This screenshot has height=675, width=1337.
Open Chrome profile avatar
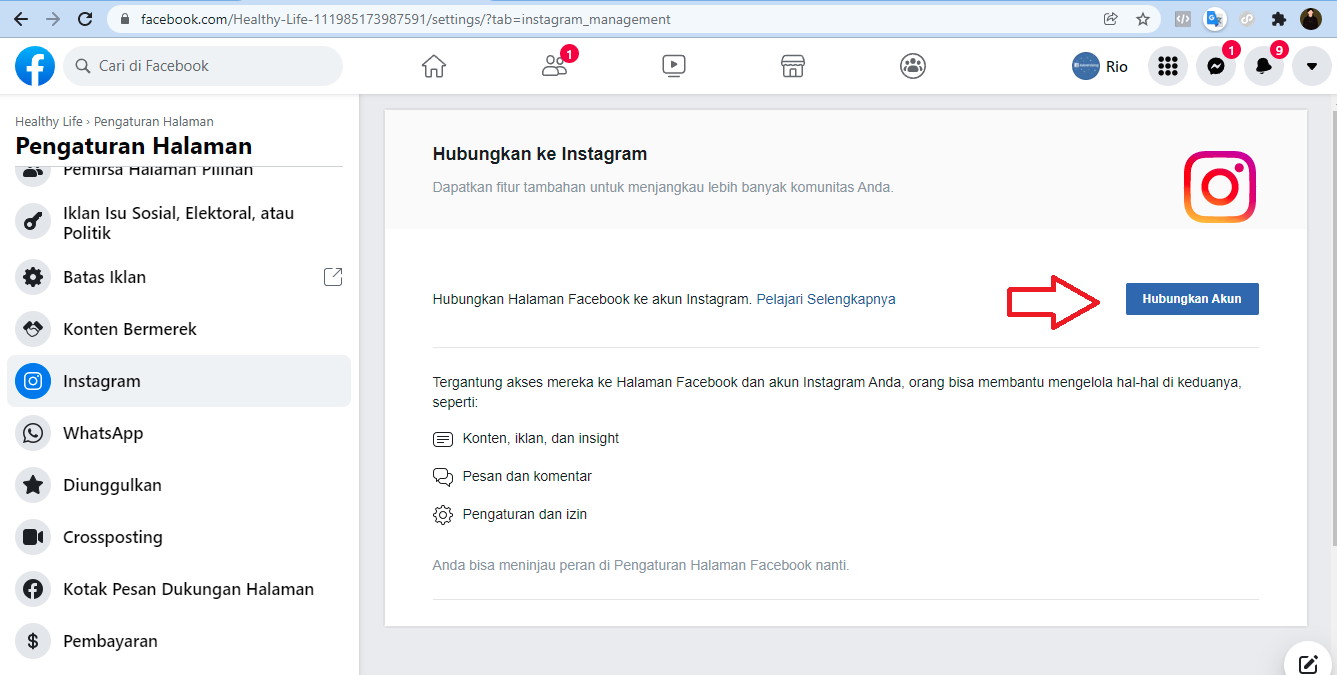click(x=1311, y=18)
